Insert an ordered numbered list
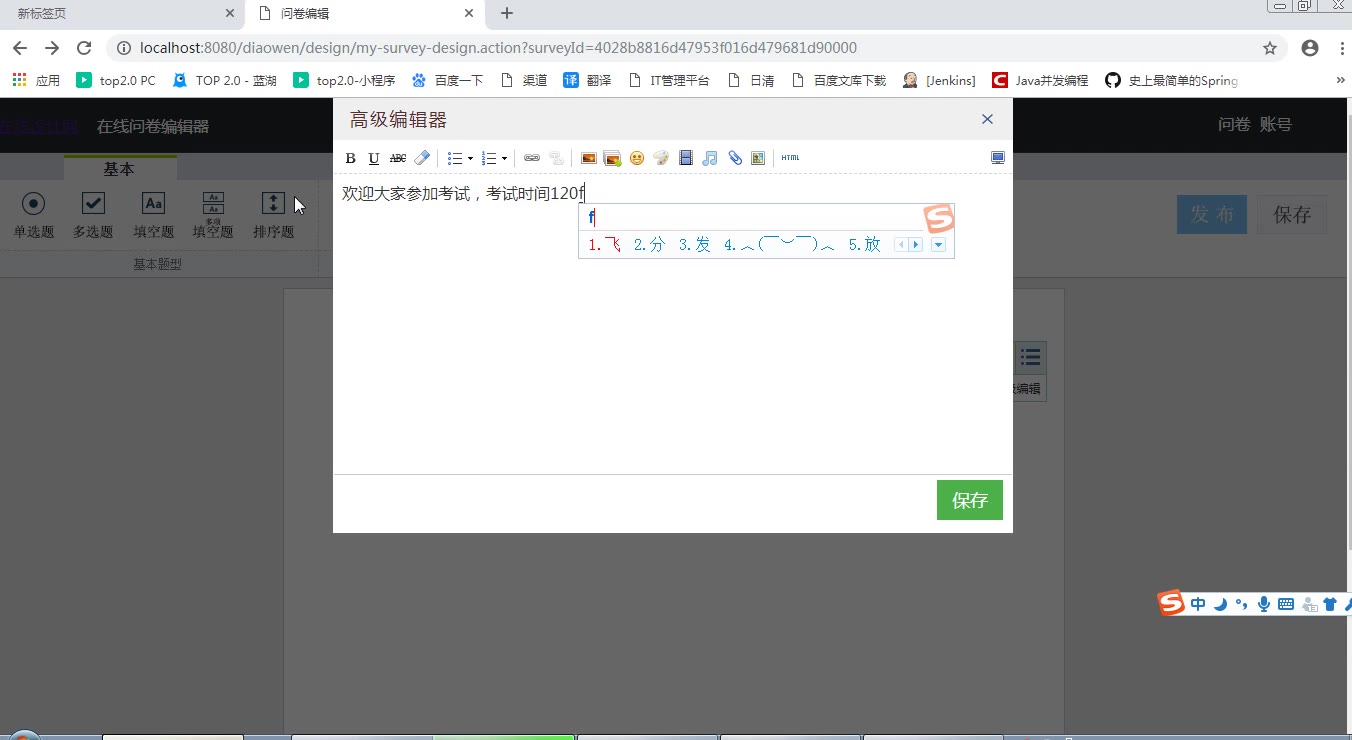 click(x=489, y=158)
